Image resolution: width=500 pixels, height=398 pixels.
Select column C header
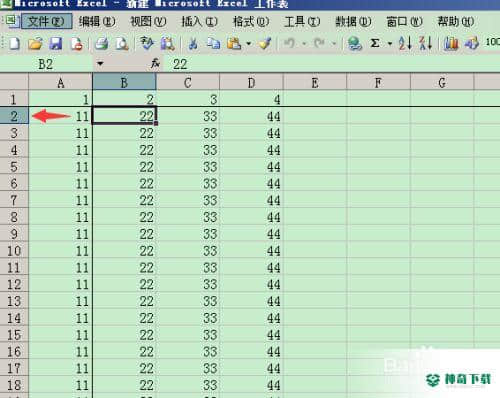click(x=188, y=82)
